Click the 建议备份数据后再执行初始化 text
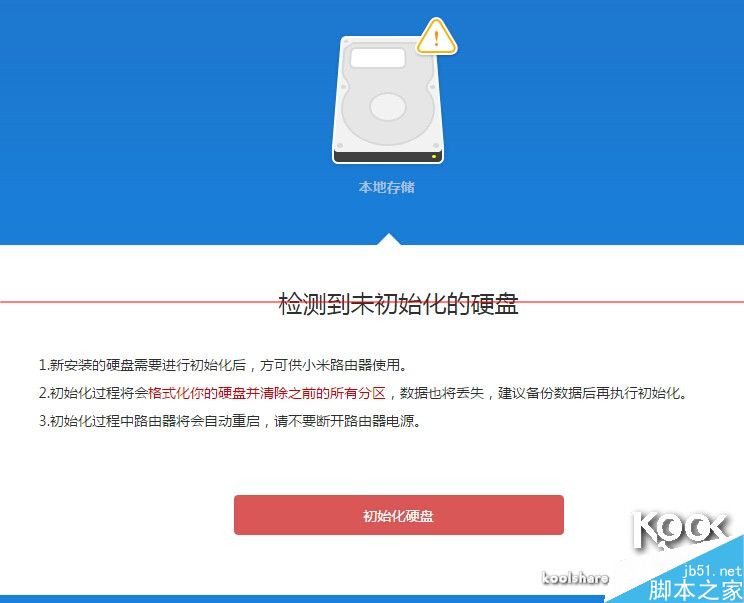 pyautogui.click(x=592, y=393)
